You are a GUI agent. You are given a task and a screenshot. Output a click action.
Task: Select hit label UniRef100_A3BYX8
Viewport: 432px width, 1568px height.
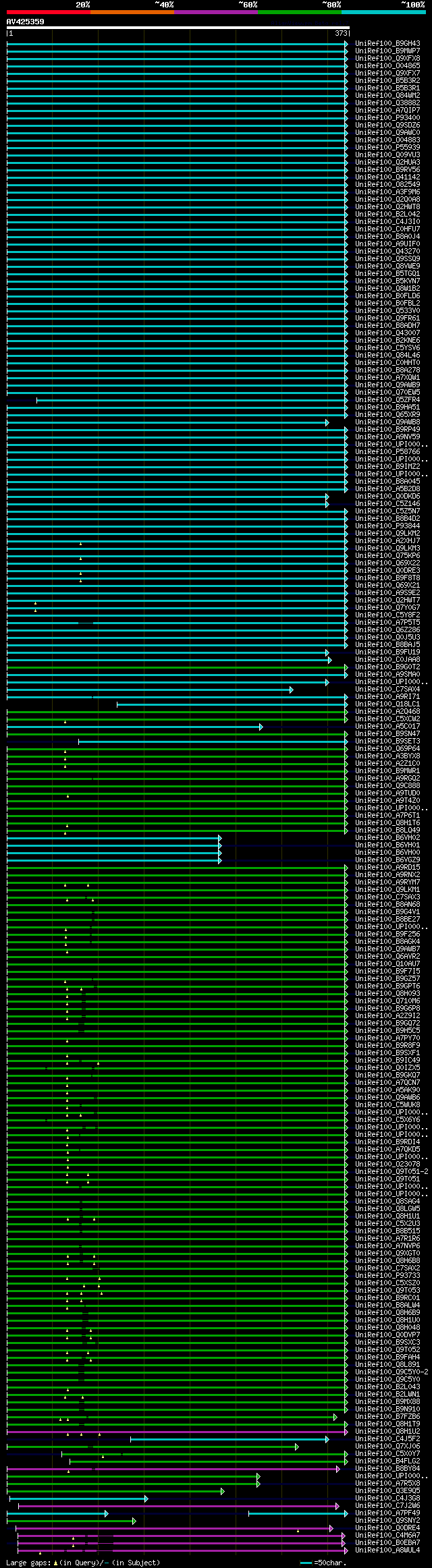(x=387, y=756)
